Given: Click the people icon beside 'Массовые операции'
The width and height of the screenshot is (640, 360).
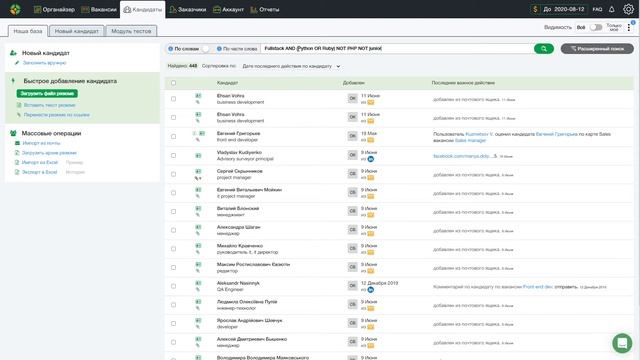Looking at the screenshot, I should (13, 133).
